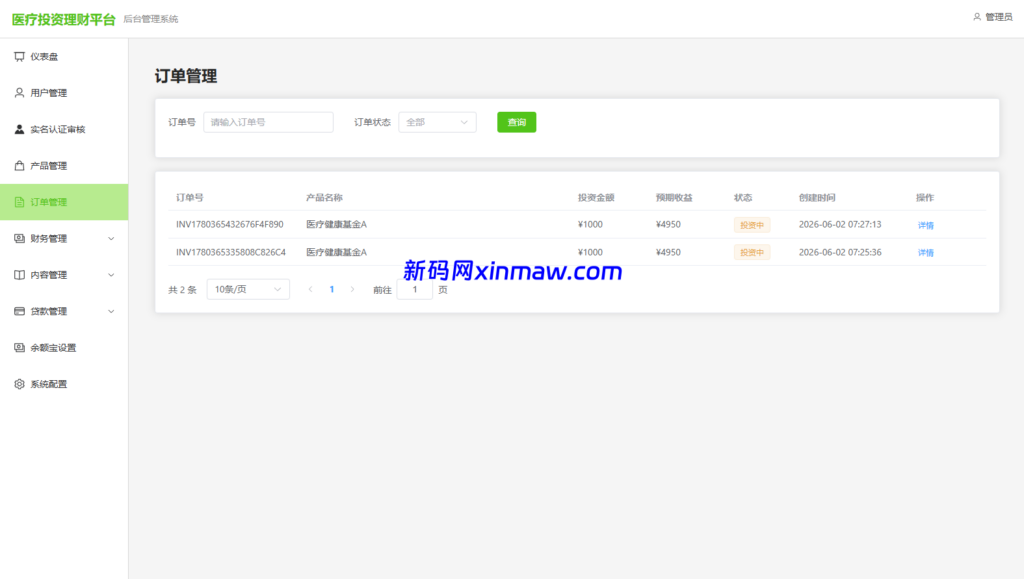Open the 实名认证审核 menu item
The image size is (1024, 579).
[x=64, y=129]
